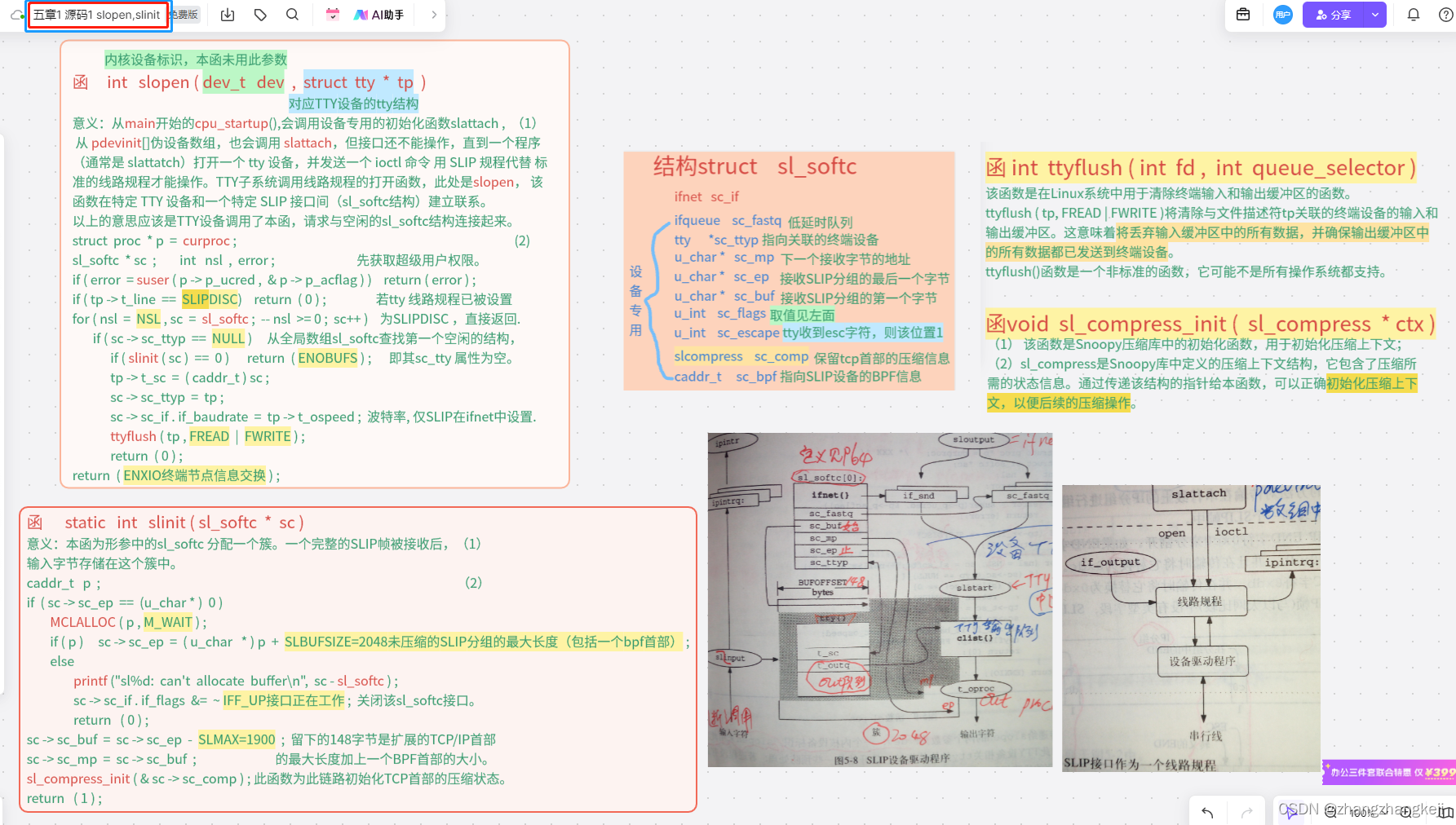Select the pointer/cursor tool at bottom
The width and height of the screenshot is (1456, 825).
point(1292,812)
